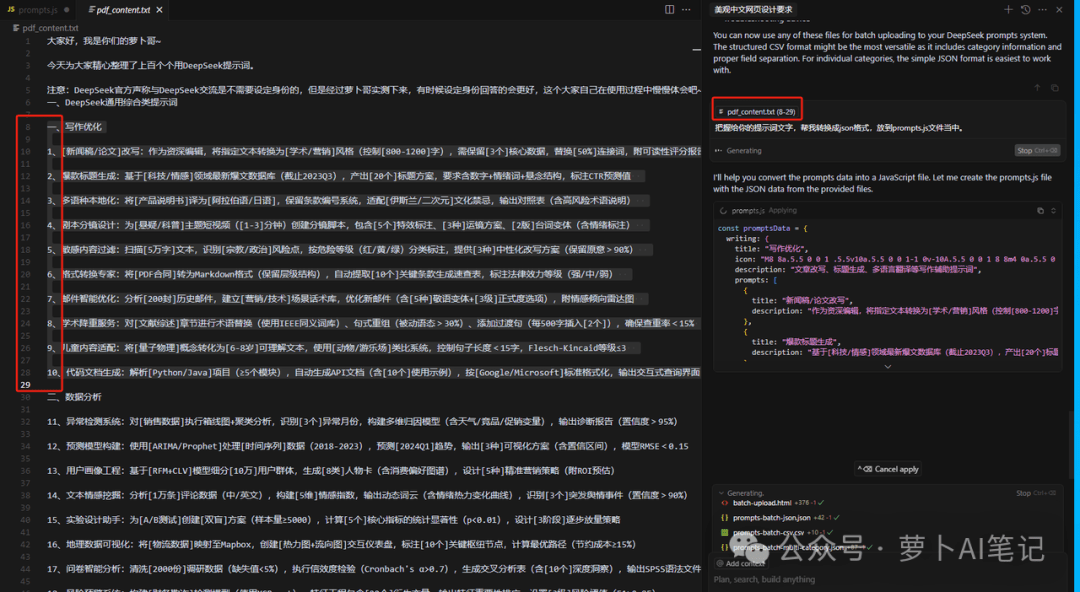Viewport: 1080px width, 592px height.
Task: Toggle expand arrows on prompts.js code block
Action: (x=1053, y=211)
